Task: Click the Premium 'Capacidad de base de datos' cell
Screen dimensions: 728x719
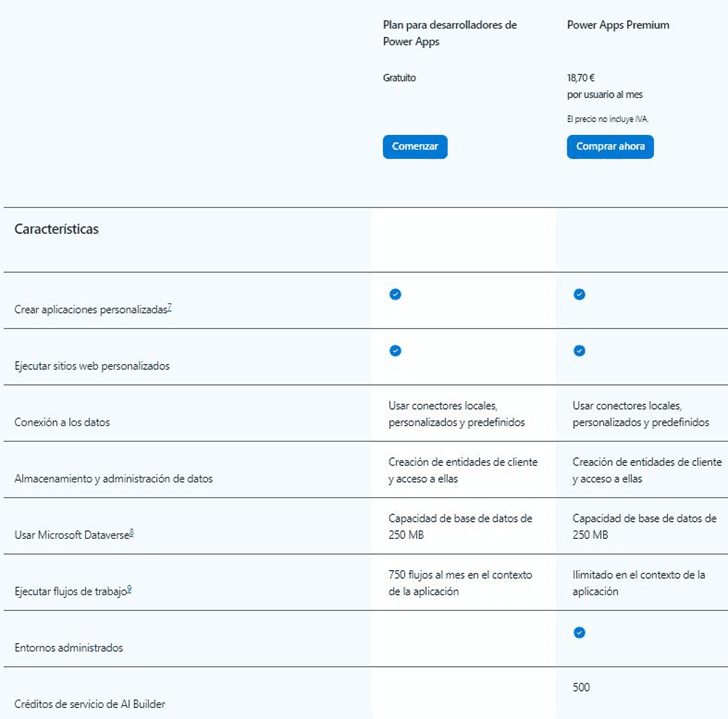Action: click(x=644, y=527)
